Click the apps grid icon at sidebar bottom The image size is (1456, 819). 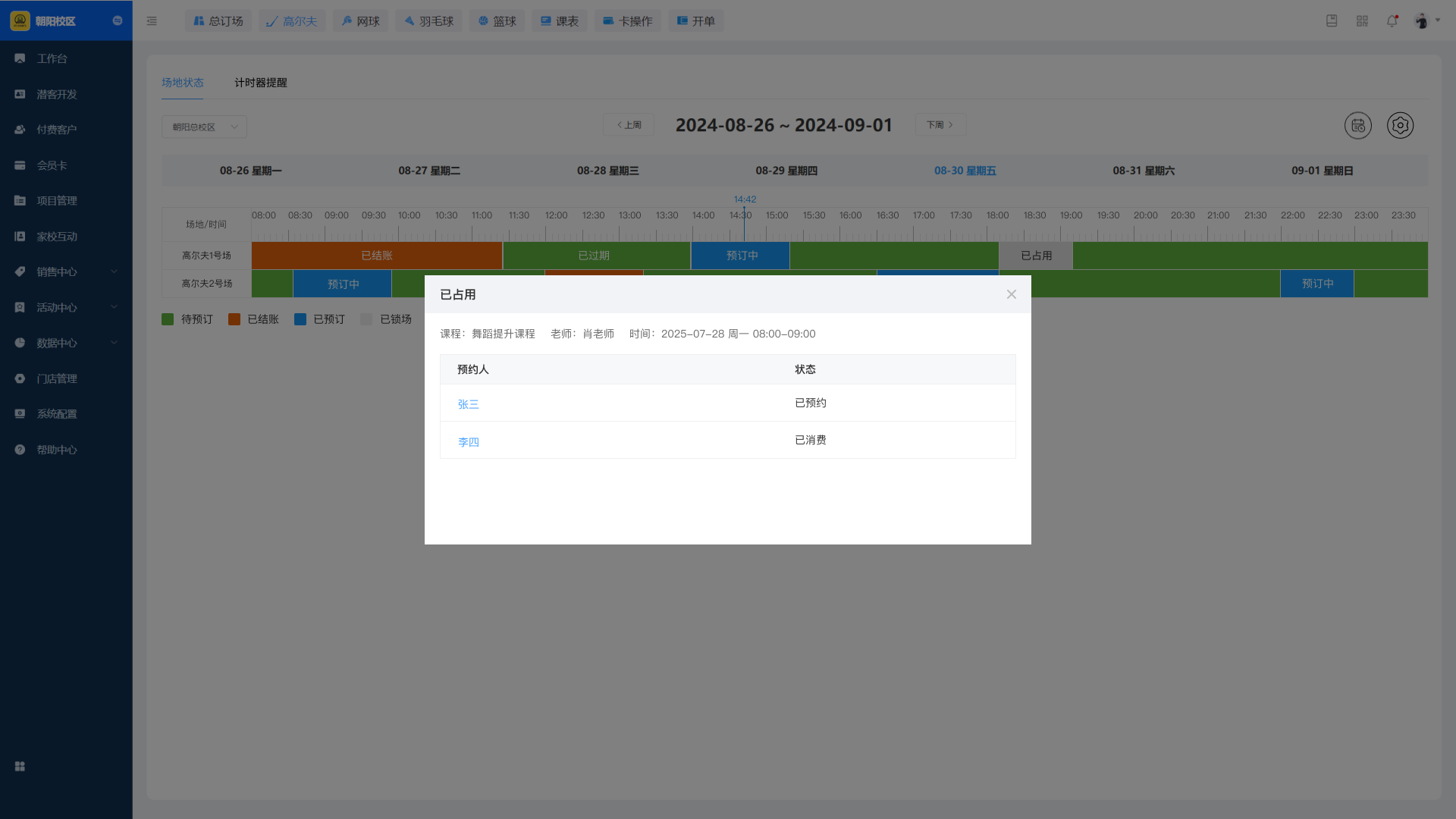pyautogui.click(x=20, y=767)
